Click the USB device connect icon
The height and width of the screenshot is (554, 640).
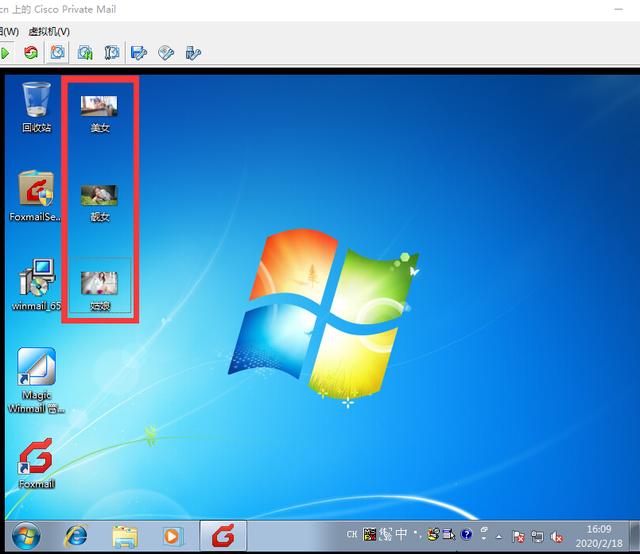click(x=193, y=53)
